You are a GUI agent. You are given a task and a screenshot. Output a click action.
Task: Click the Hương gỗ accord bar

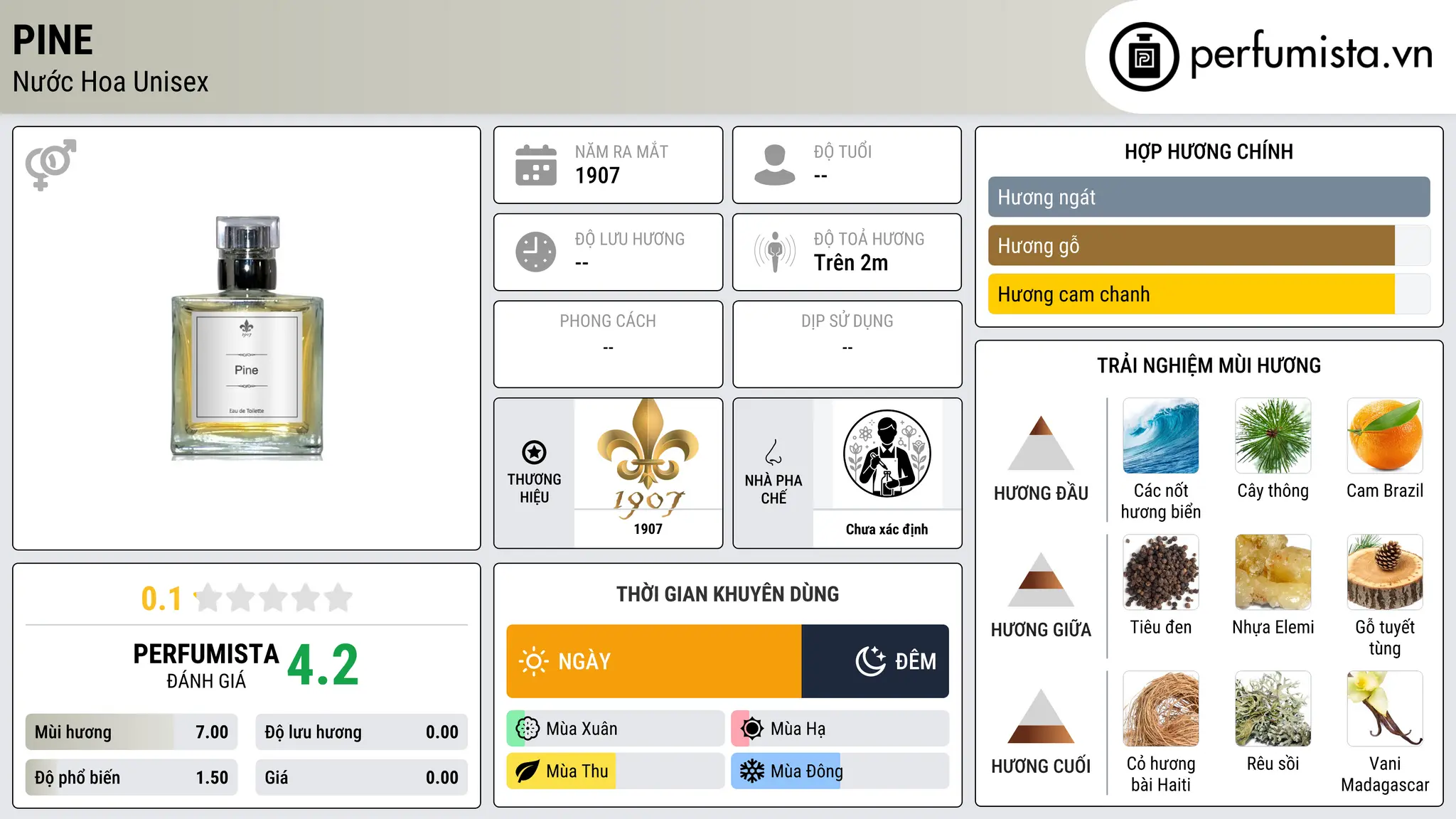1209,245
